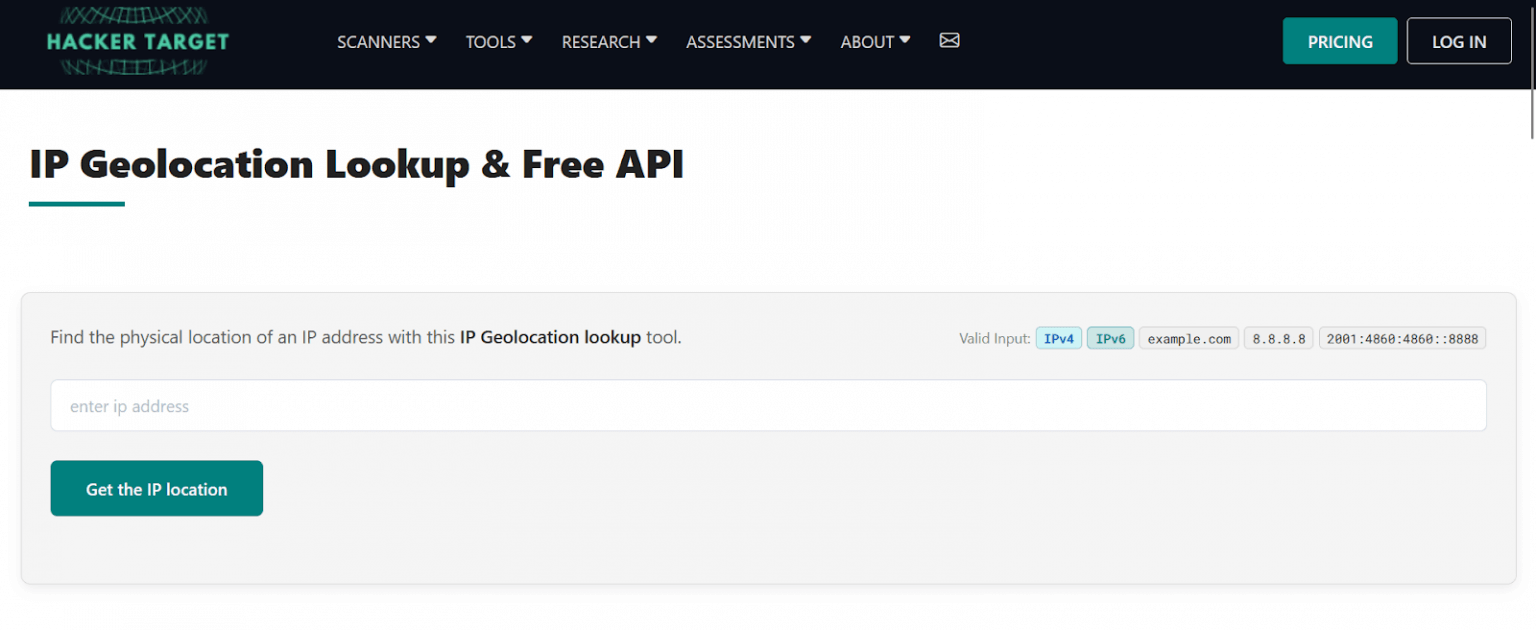1536x630 pixels.
Task: Open the envelope contact icon
Action: 949,40
